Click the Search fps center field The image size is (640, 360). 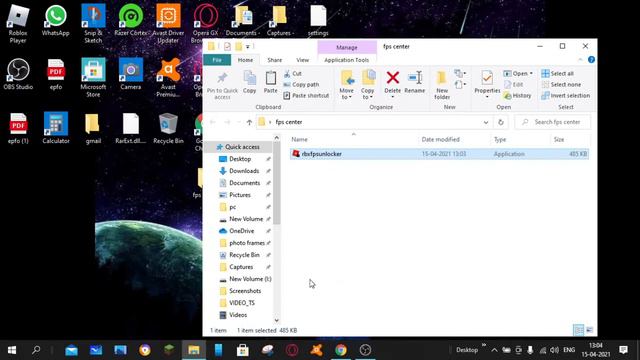553,122
